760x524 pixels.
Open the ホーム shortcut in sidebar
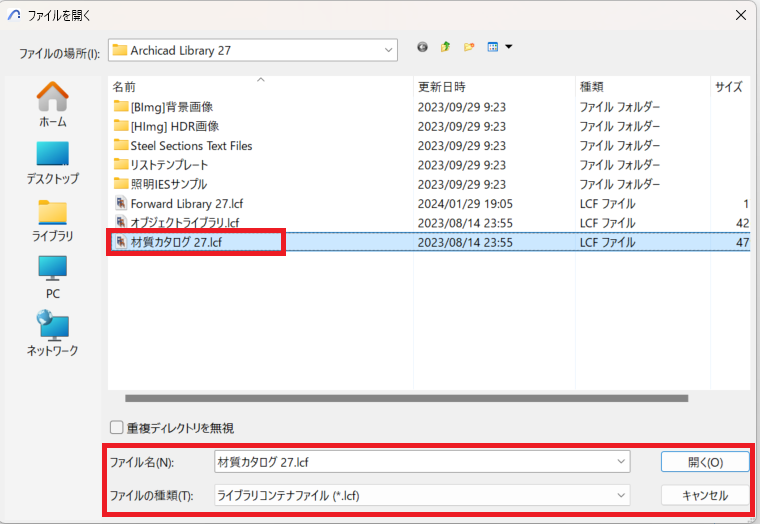pos(52,105)
